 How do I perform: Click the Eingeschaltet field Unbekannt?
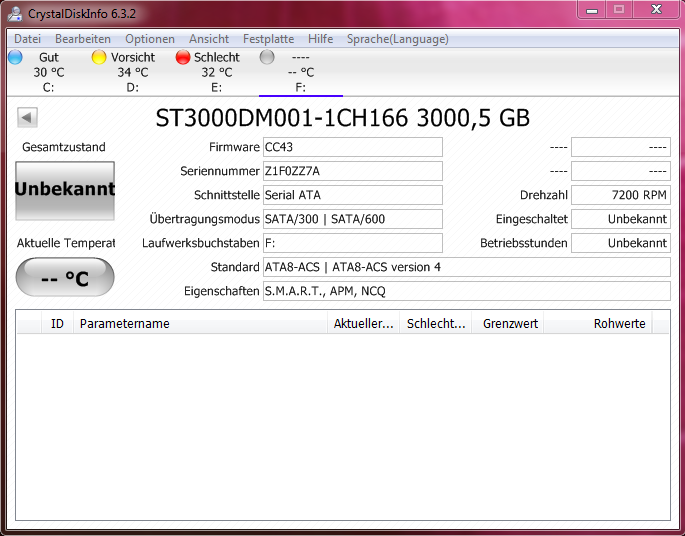point(621,219)
